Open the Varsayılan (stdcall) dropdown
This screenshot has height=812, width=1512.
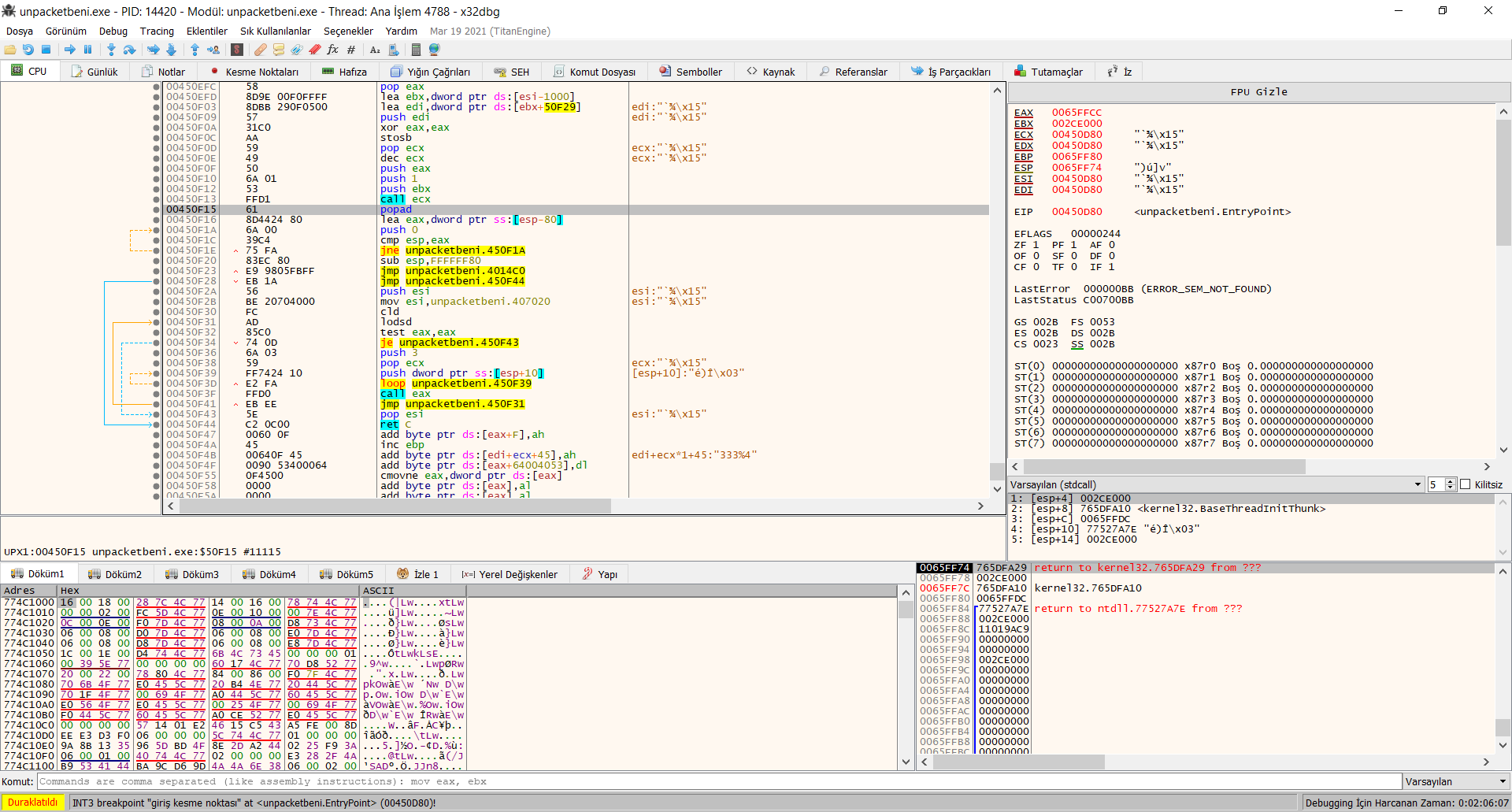click(1216, 484)
